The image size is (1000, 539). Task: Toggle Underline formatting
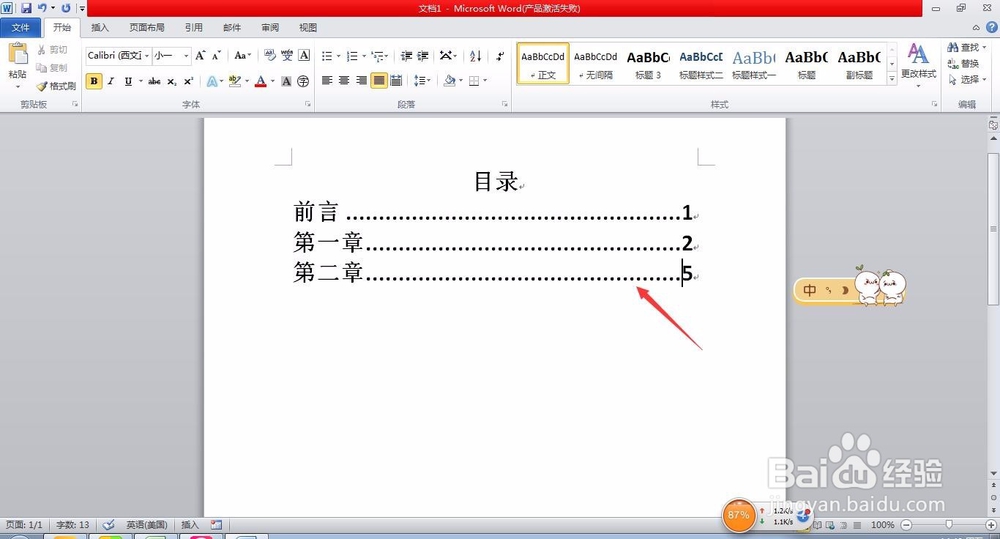point(128,81)
